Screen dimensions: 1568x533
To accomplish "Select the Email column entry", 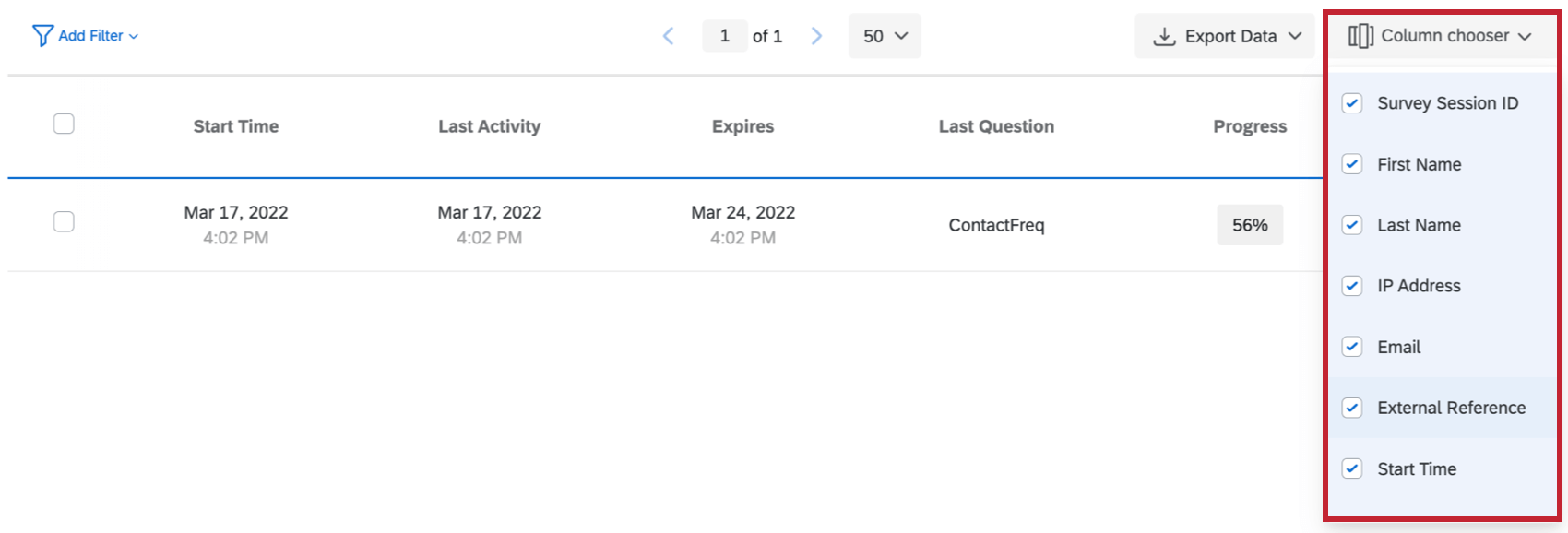I will click(x=1398, y=347).
